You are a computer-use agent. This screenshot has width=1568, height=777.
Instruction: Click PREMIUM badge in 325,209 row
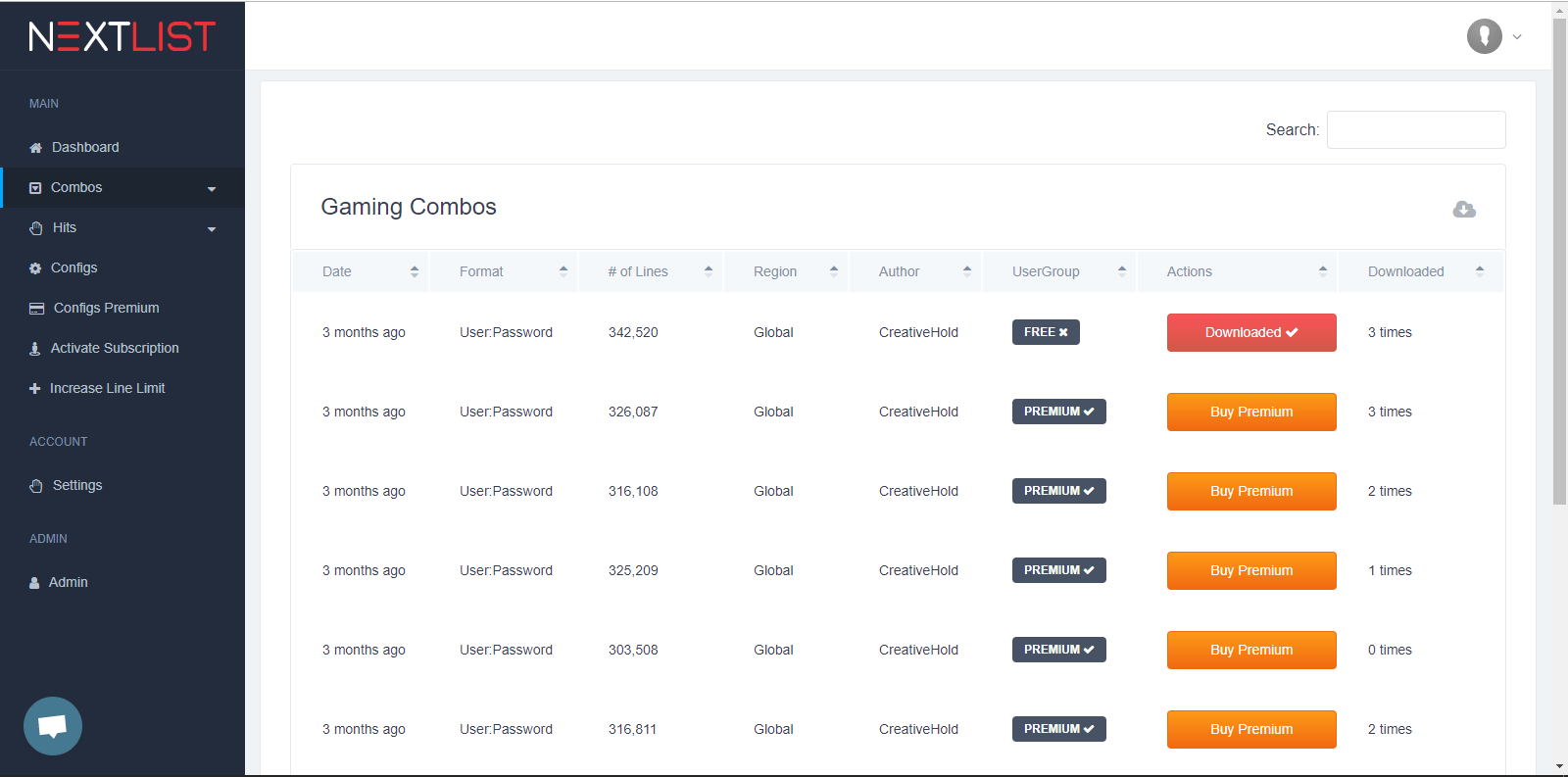[1059, 570]
